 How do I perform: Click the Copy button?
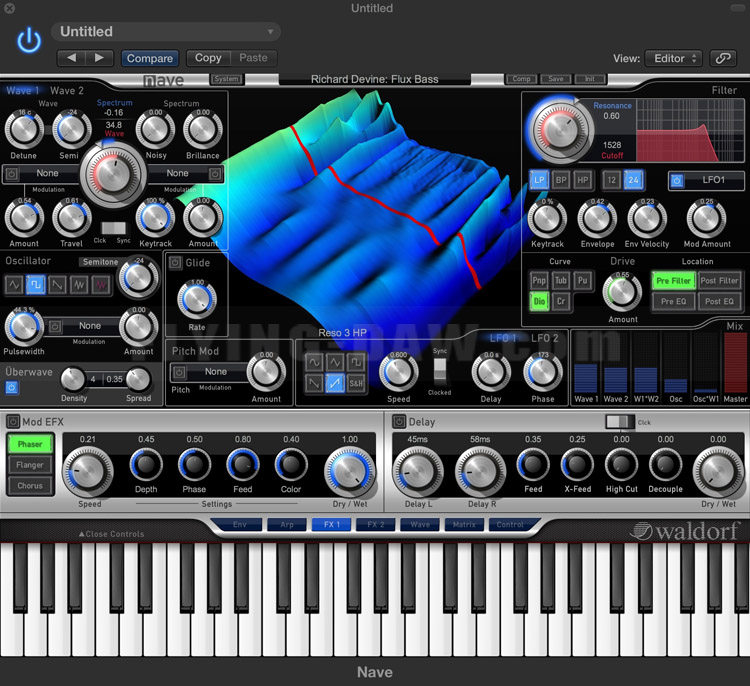pyautogui.click(x=208, y=58)
